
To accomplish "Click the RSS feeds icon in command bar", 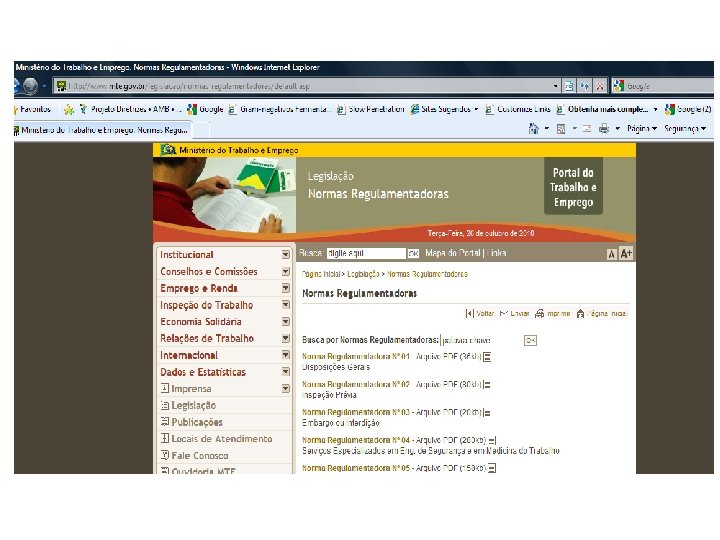I will (561, 129).
